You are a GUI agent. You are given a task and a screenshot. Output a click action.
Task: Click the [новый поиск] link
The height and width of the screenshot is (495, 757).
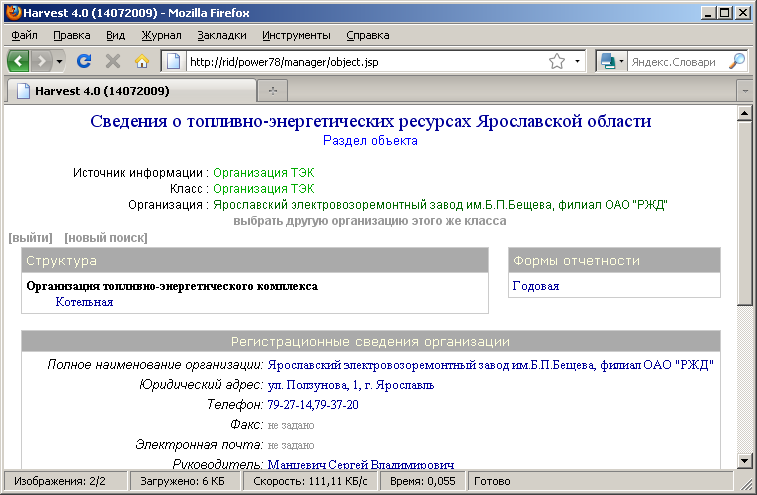coord(106,238)
